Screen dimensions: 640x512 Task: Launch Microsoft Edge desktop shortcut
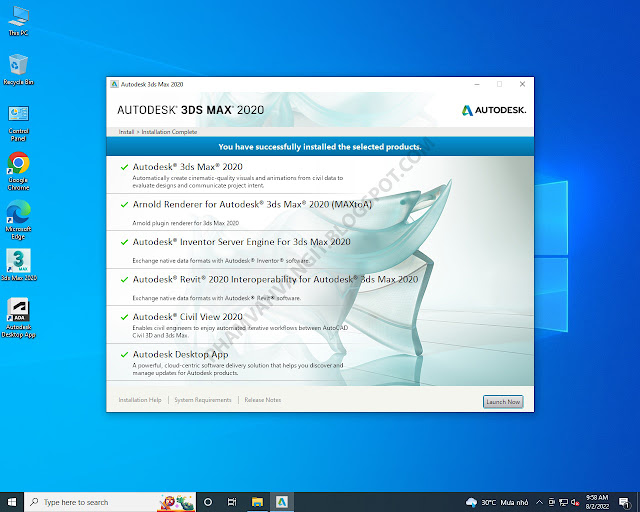[18, 220]
